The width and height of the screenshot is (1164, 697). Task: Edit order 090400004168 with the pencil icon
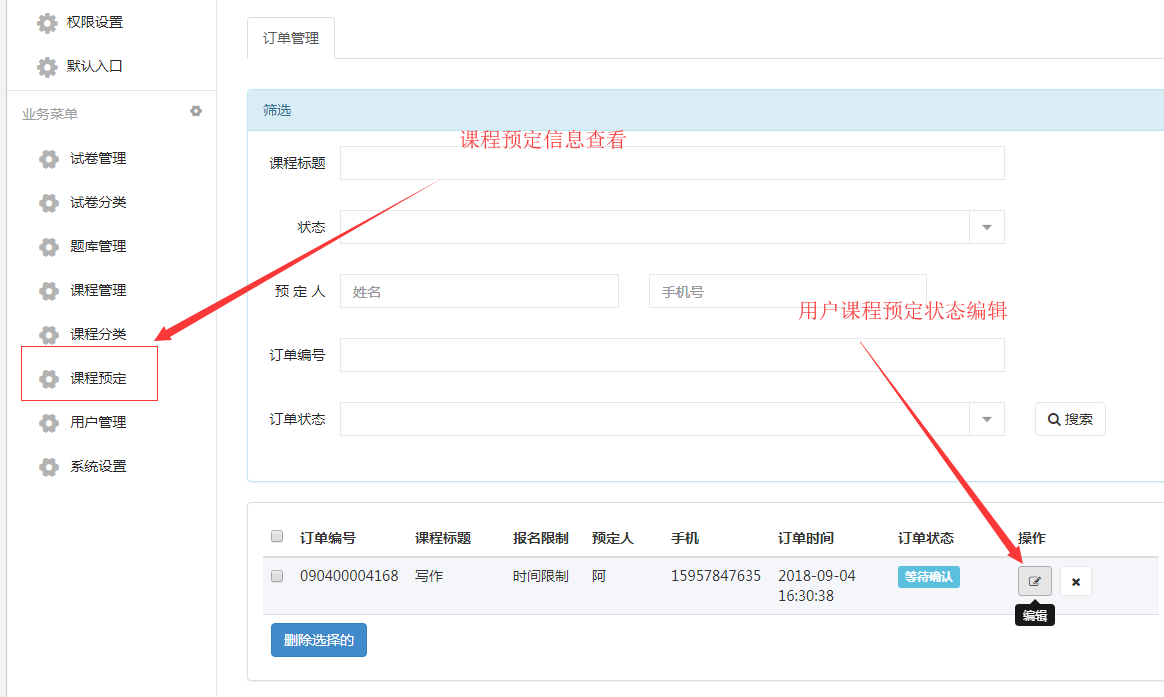[1035, 581]
